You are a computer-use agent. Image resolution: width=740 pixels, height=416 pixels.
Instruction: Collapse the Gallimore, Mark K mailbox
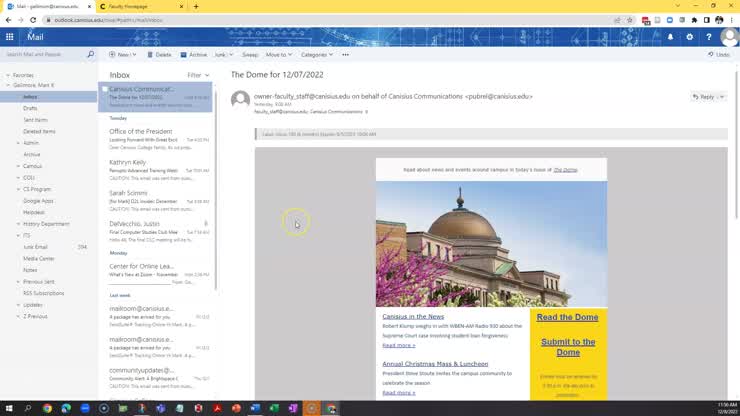tap(8, 85)
